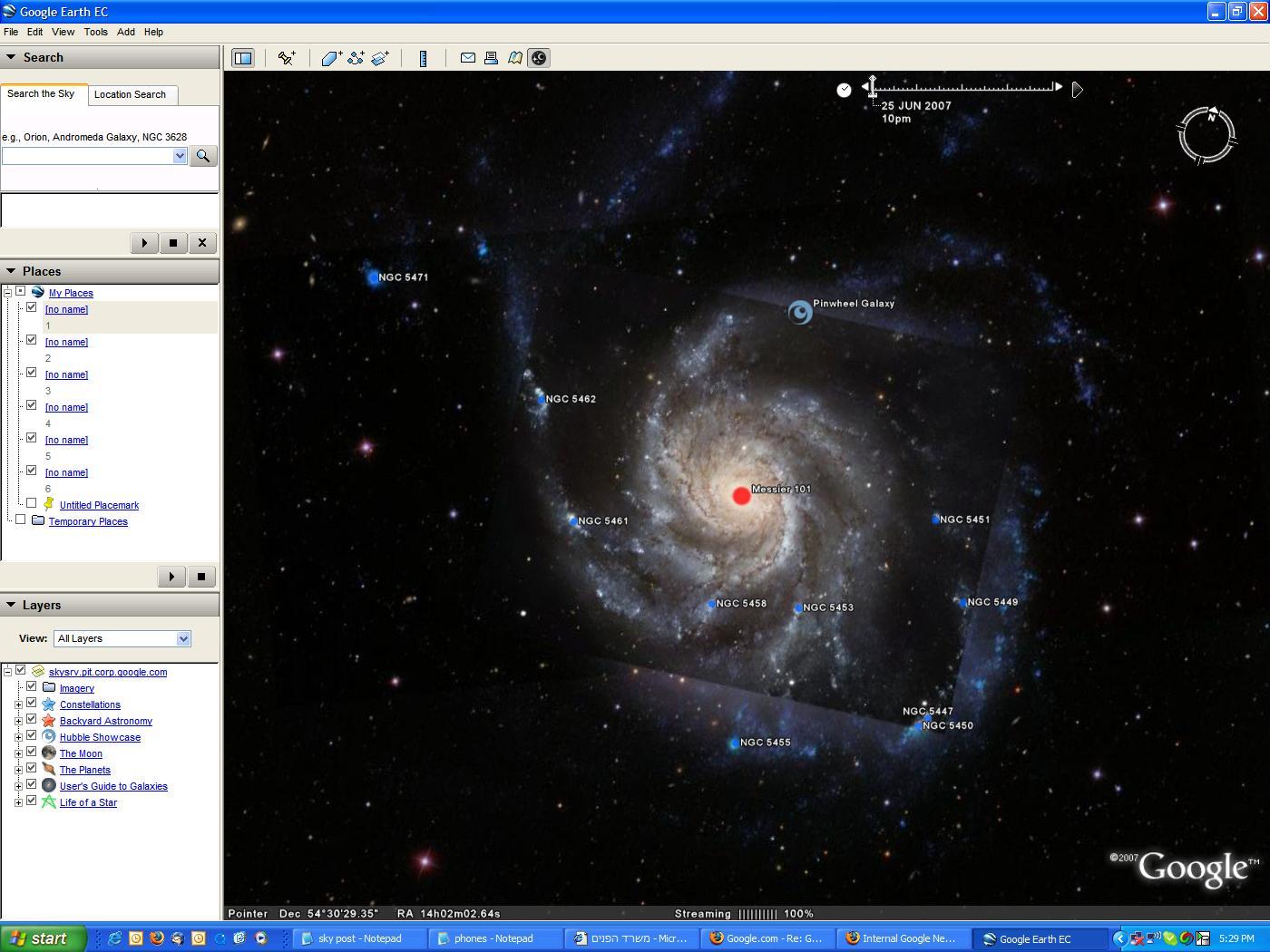Click The Moon layer icon
The width and height of the screenshot is (1270, 952).
(x=49, y=753)
